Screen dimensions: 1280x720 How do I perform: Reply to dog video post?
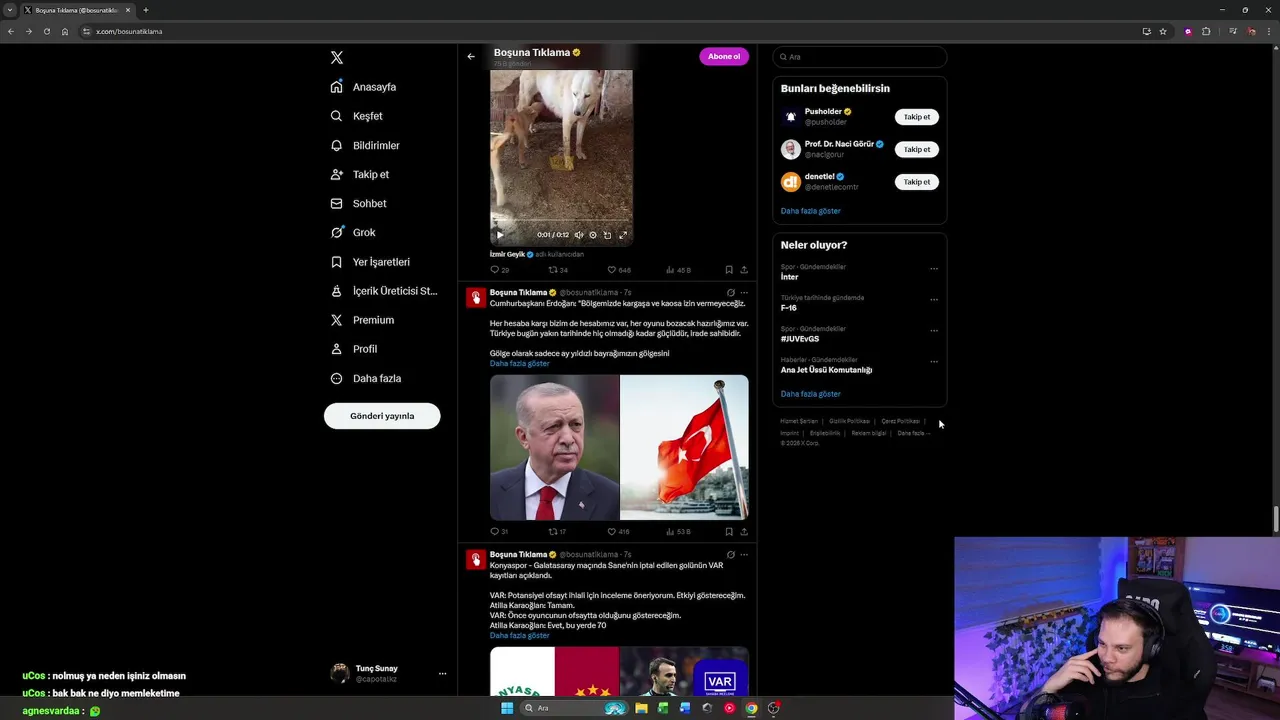tap(499, 270)
